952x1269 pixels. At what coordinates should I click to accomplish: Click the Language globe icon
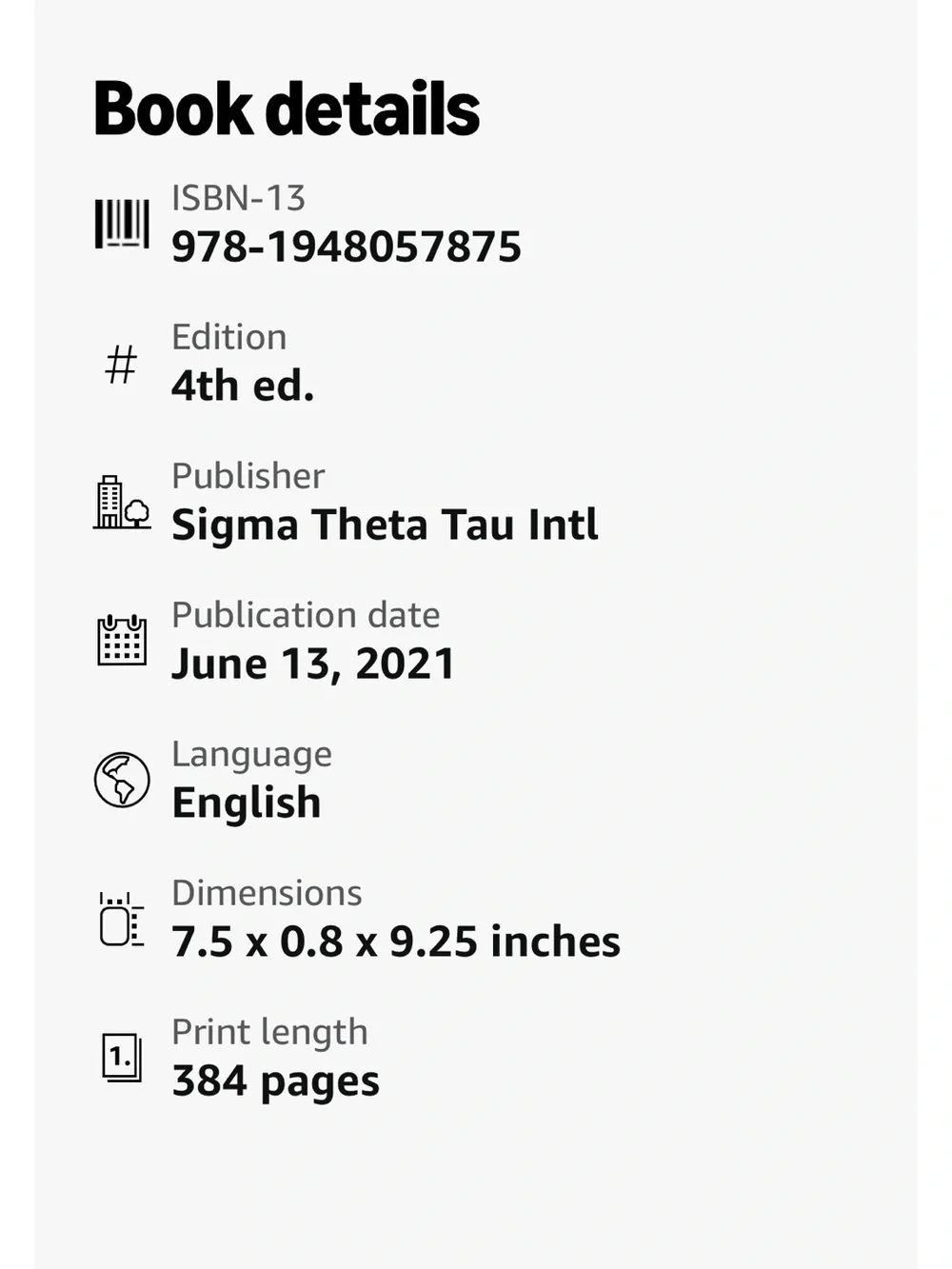[x=122, y=780]
